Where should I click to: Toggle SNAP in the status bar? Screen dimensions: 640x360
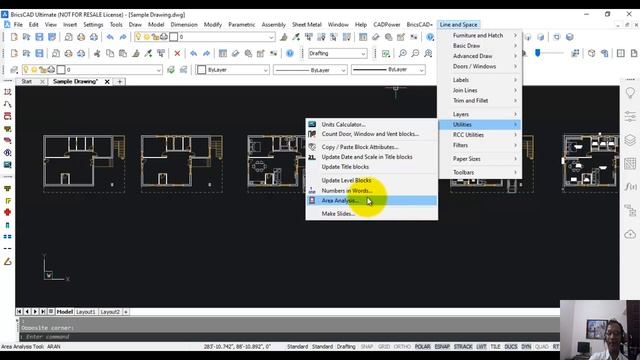pyautogui.click(x=367, y=347)
